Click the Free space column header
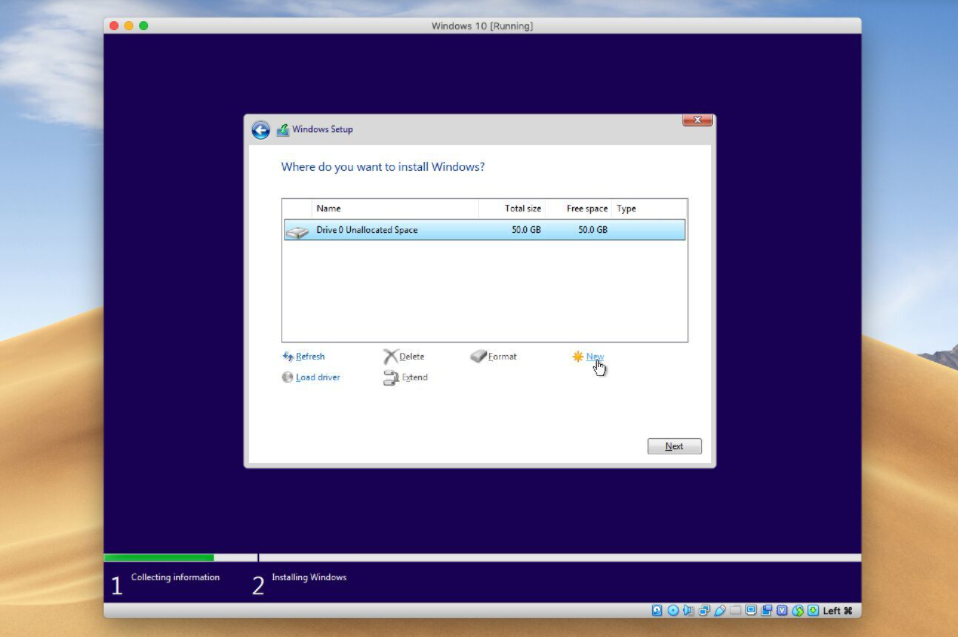The width and height of the screenshot is (958, 637). coord(579,208)
